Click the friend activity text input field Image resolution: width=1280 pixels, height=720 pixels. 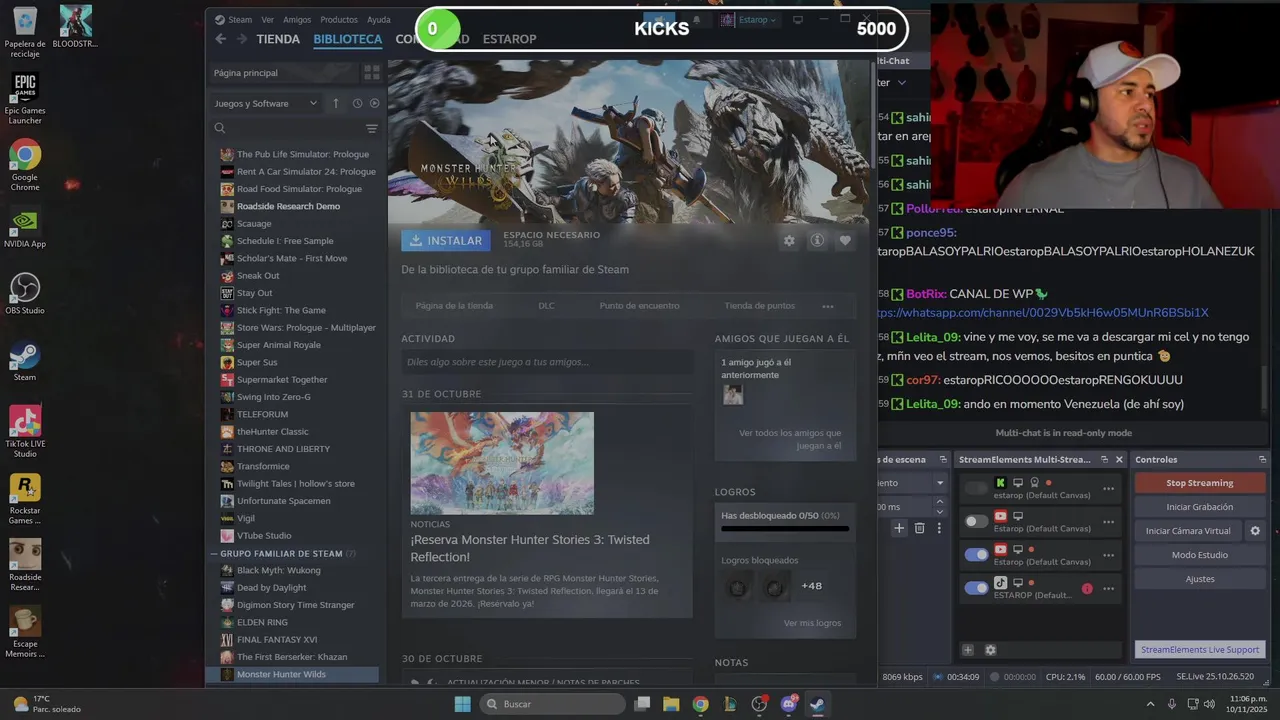click(547, 362)
